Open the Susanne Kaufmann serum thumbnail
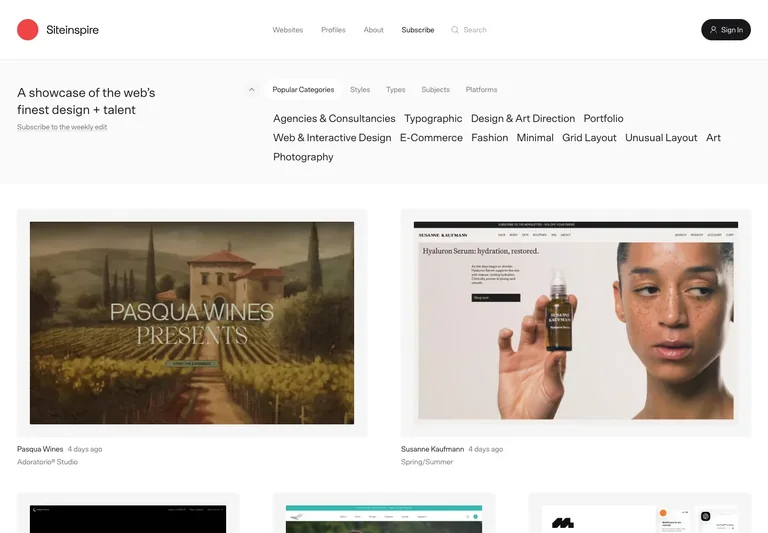The width and height of the screenshot is (768, 533). (576, 321)
